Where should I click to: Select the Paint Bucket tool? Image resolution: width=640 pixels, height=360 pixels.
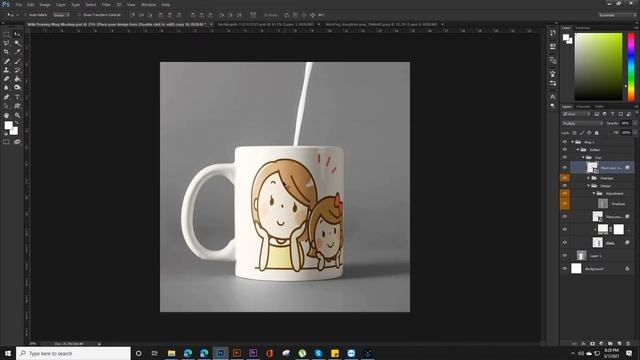(x=17, y=79)
